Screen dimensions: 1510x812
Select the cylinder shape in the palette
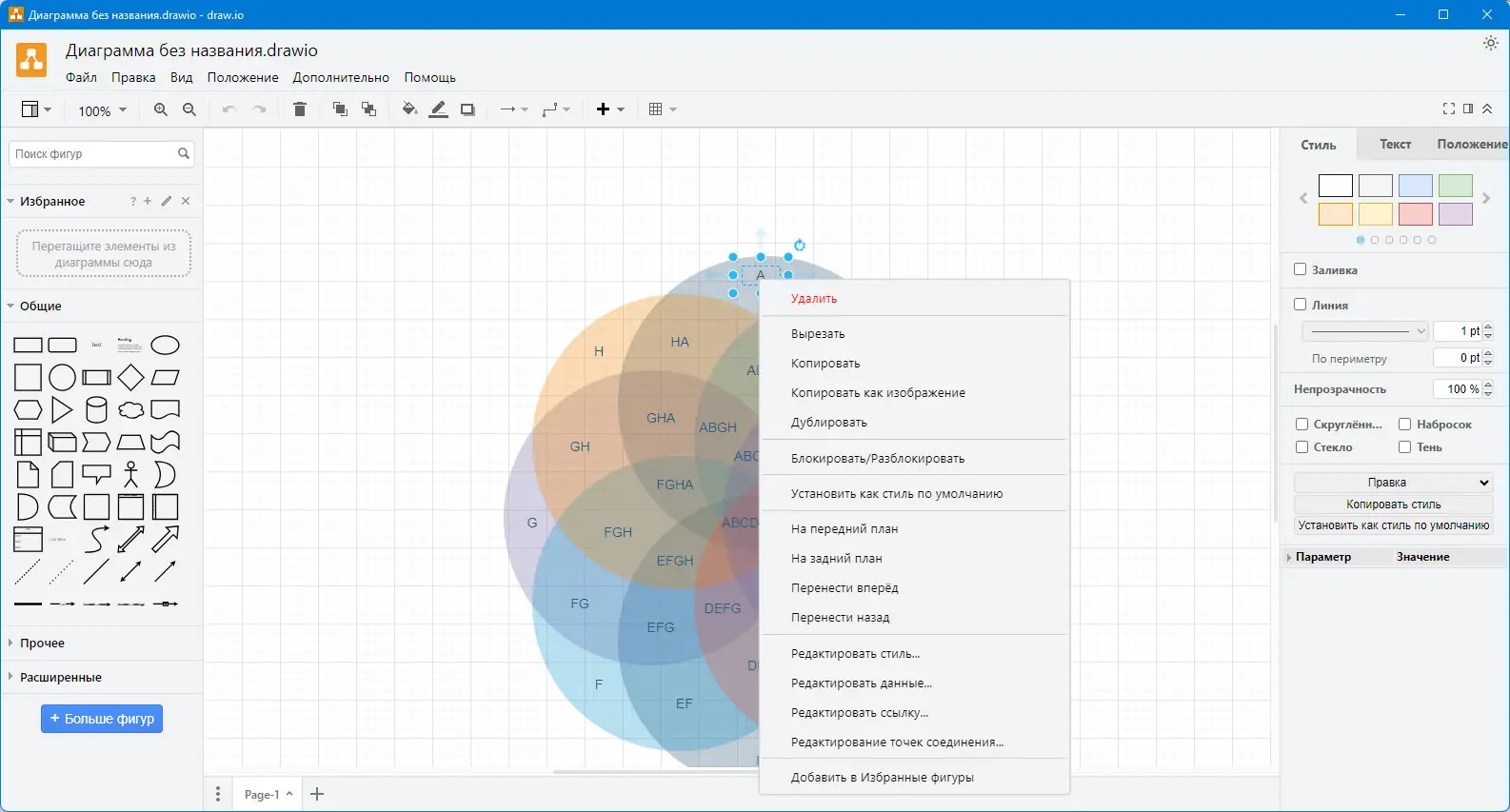click(96, 409)
